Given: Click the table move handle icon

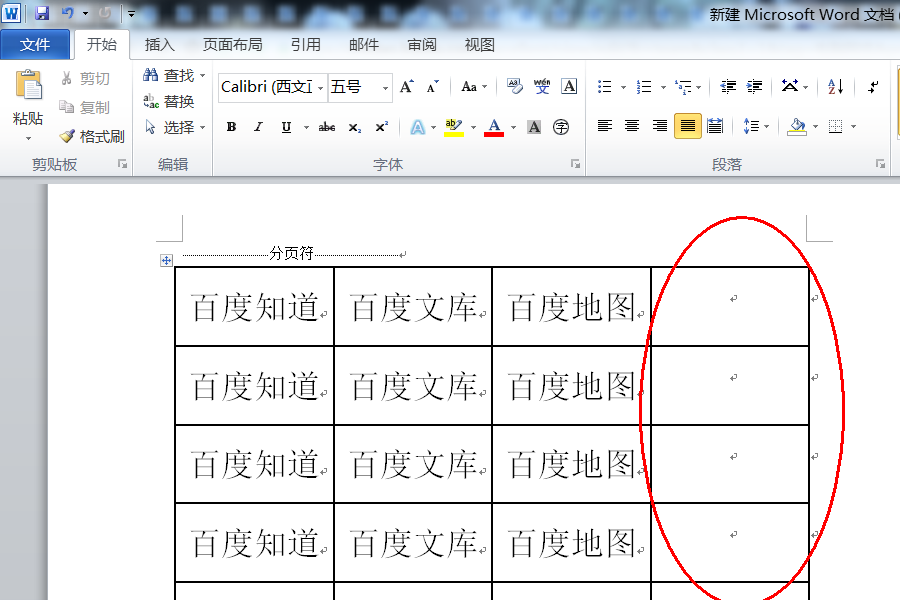Looking at the screenshot, I should 166,261.
